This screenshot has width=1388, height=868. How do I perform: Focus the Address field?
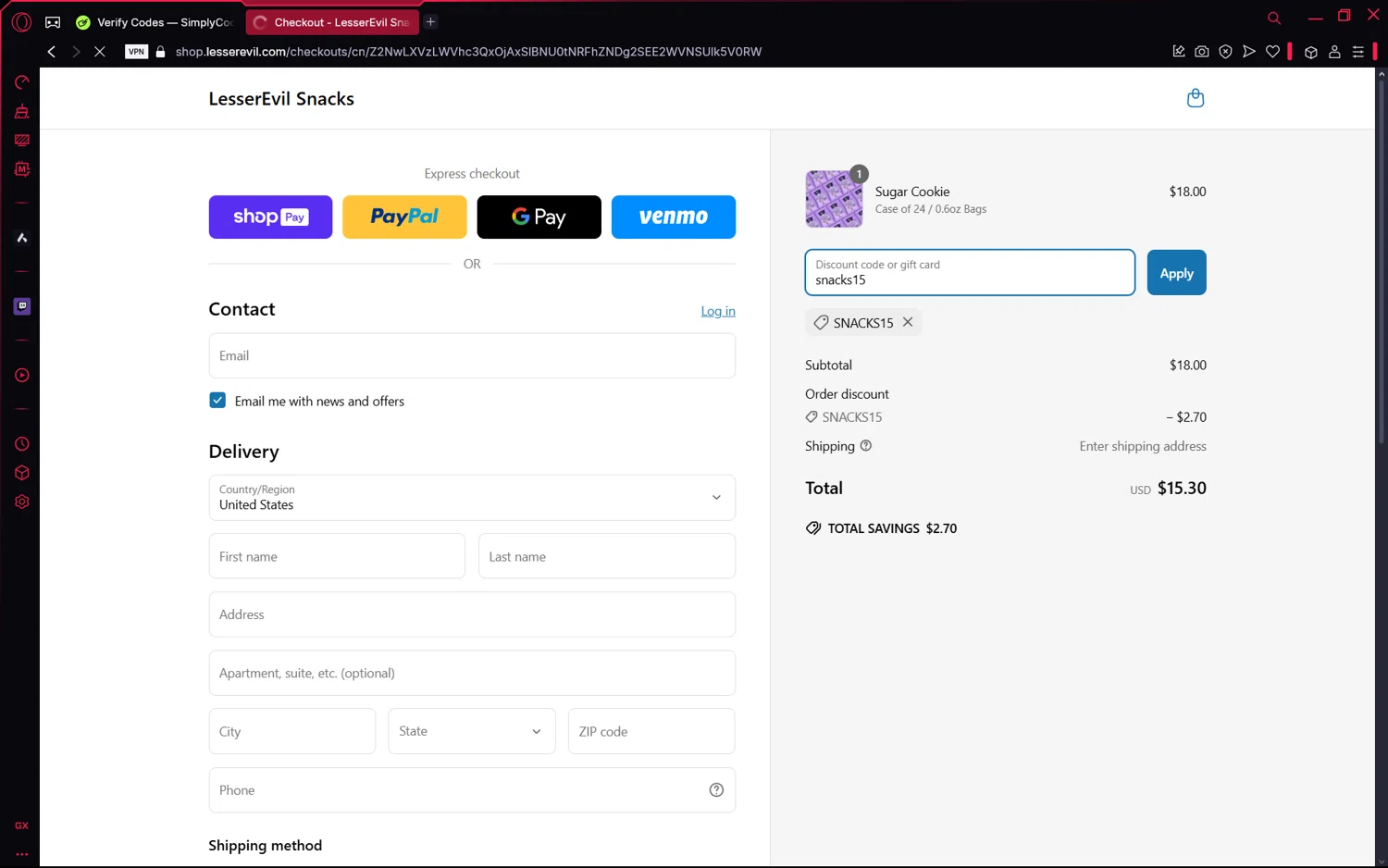point(472,614)
